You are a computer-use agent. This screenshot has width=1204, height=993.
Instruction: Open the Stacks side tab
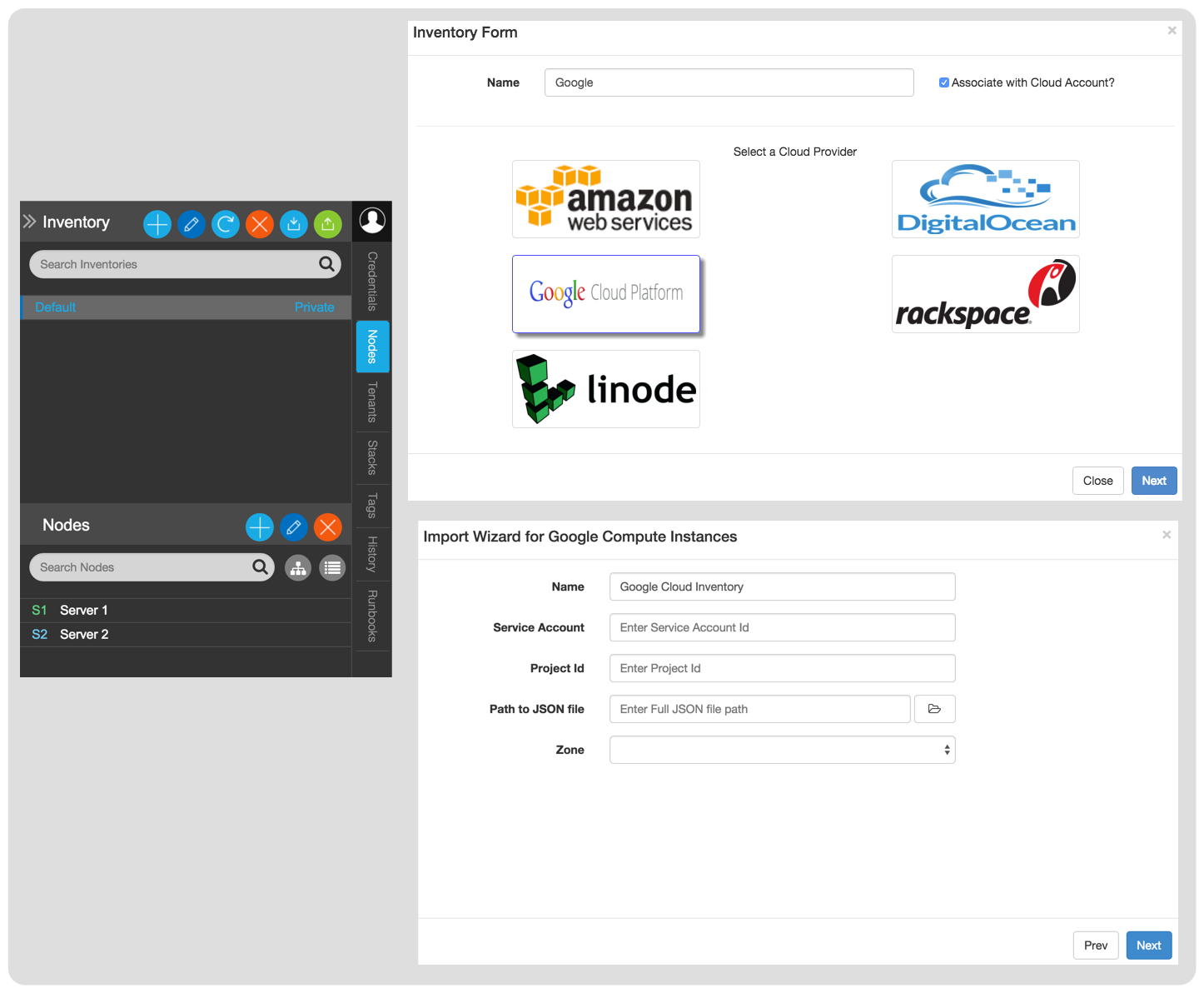click(372, 457)
